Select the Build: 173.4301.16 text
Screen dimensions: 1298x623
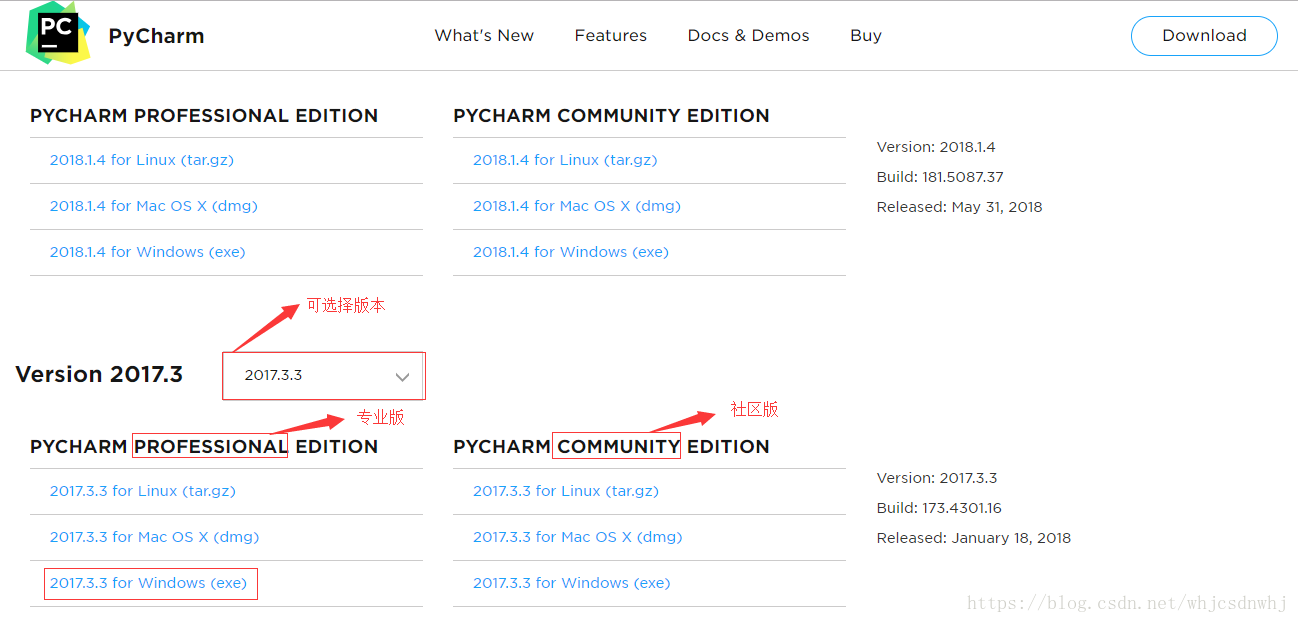coord(939,508)
